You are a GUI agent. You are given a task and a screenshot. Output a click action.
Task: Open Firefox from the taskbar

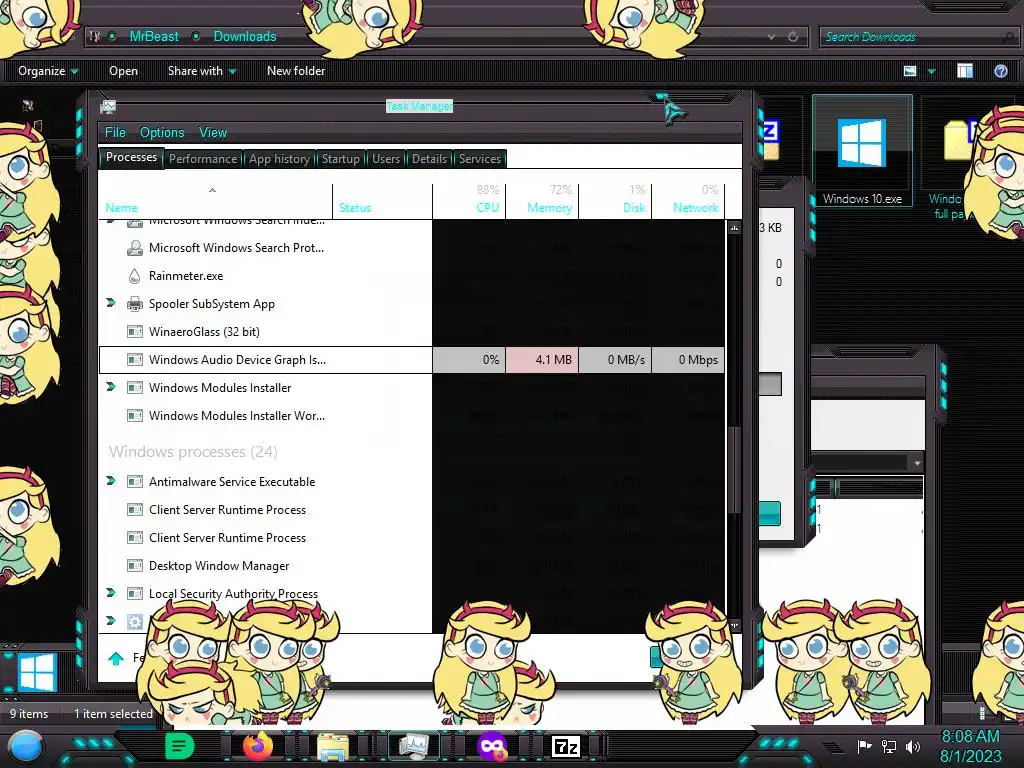click(x=257, y=745)
